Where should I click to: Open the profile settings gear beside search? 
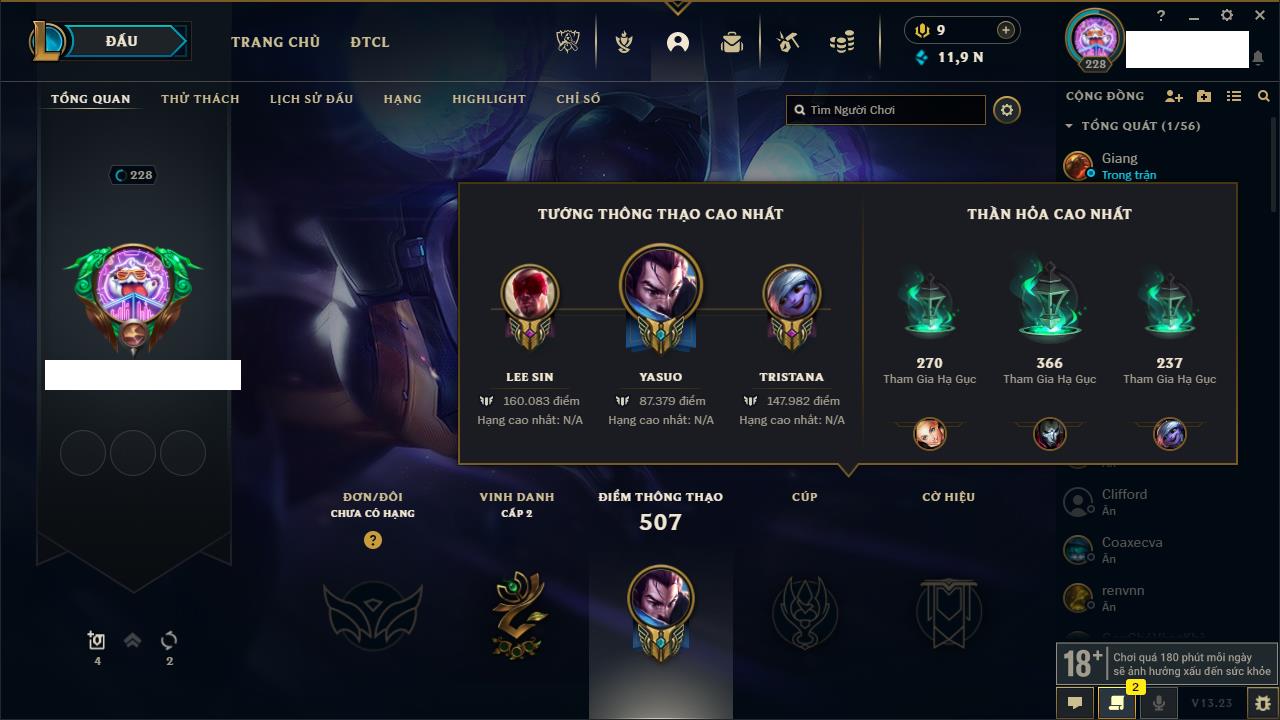(1007, 110)
